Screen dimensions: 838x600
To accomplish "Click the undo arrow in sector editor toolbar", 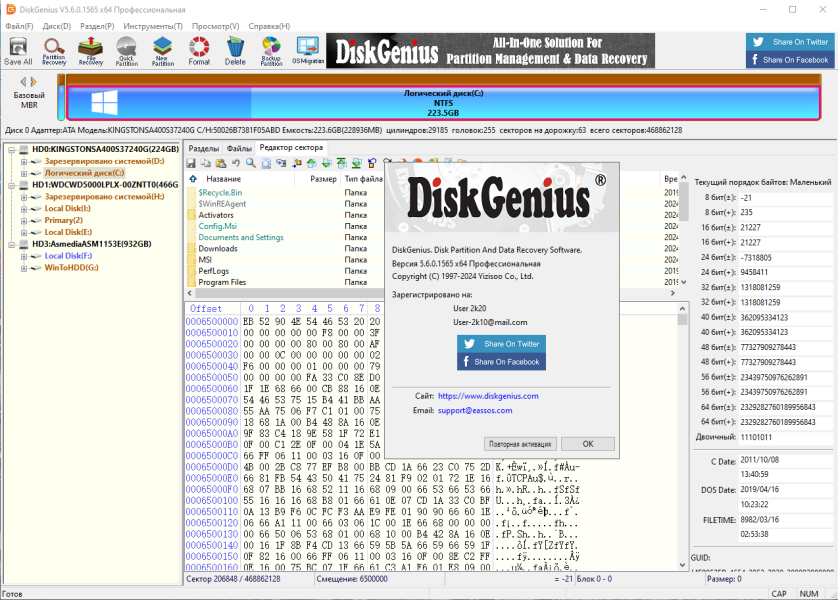I will pos(236,163).
